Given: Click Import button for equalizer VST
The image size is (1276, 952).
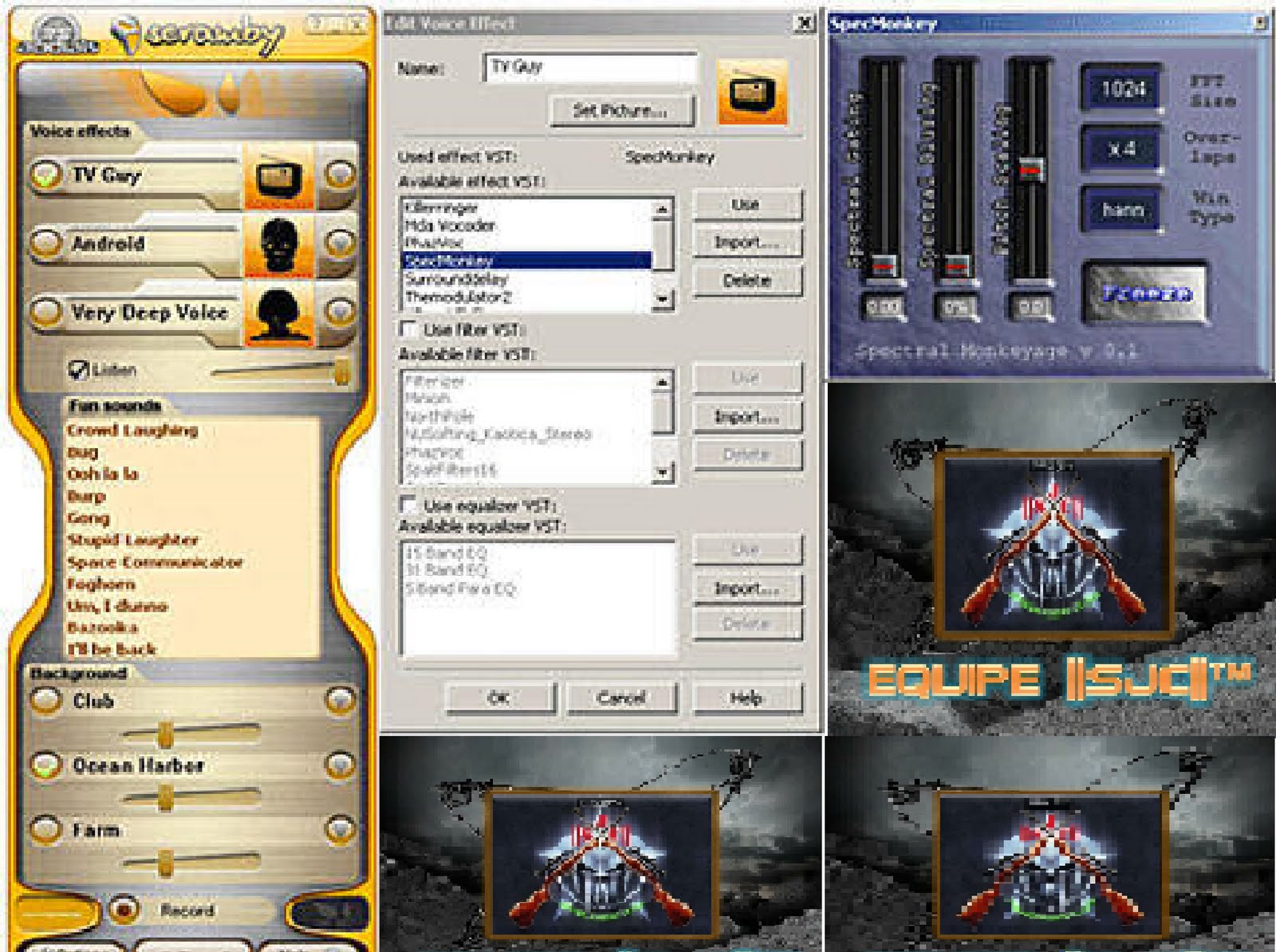Looking at the screenshot, I should [746, 588].
